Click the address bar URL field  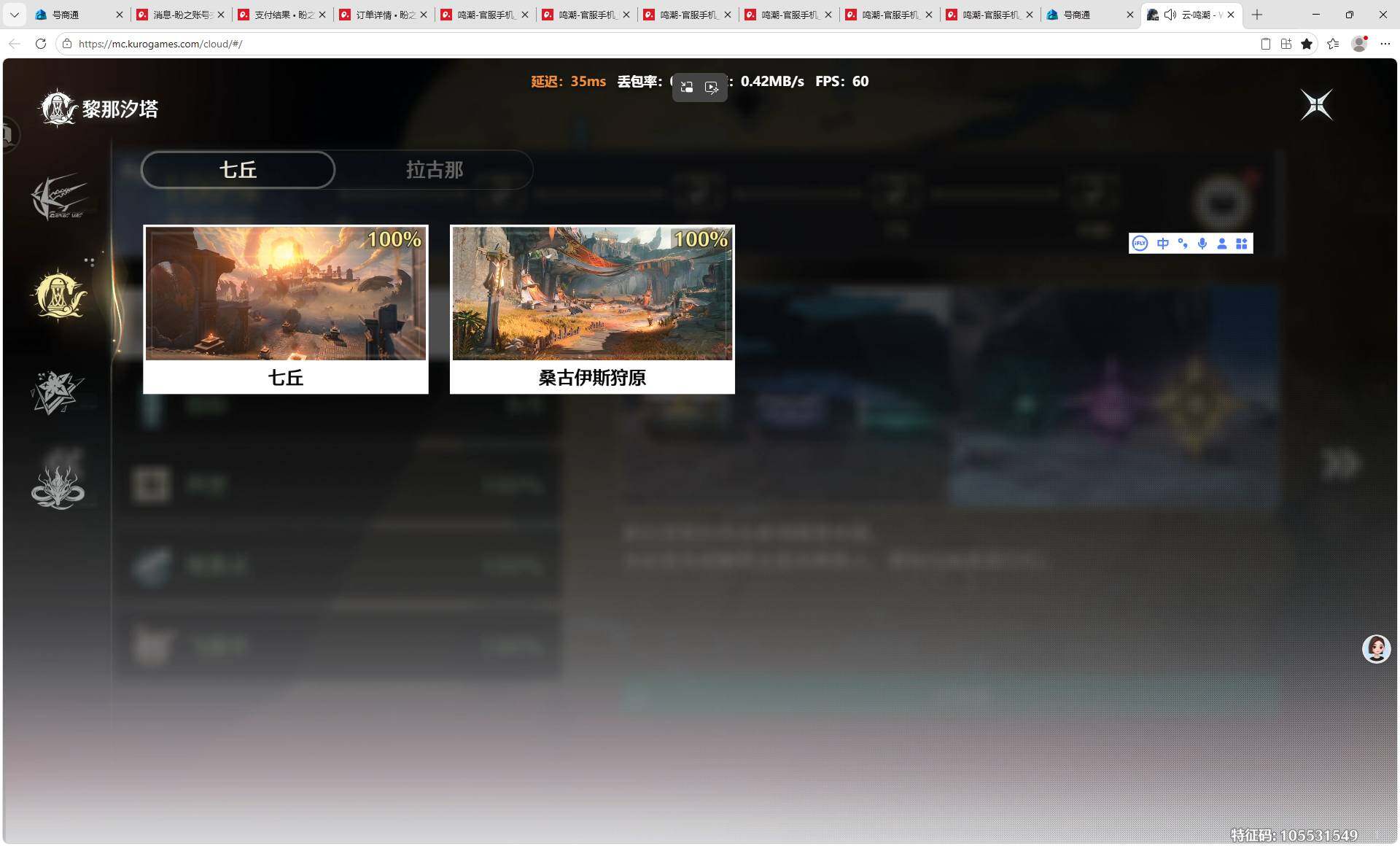[656, 44]
